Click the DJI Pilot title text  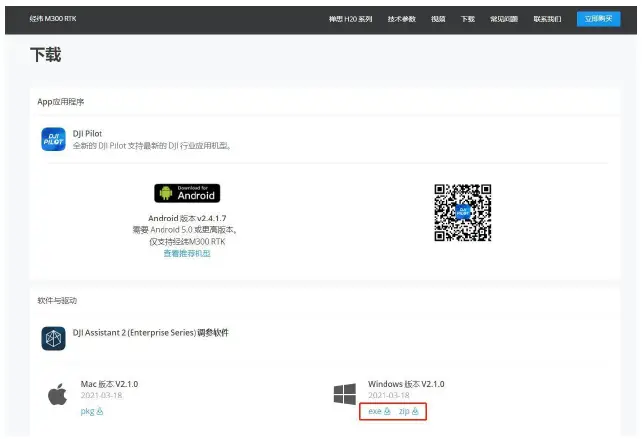pos(87,134)
